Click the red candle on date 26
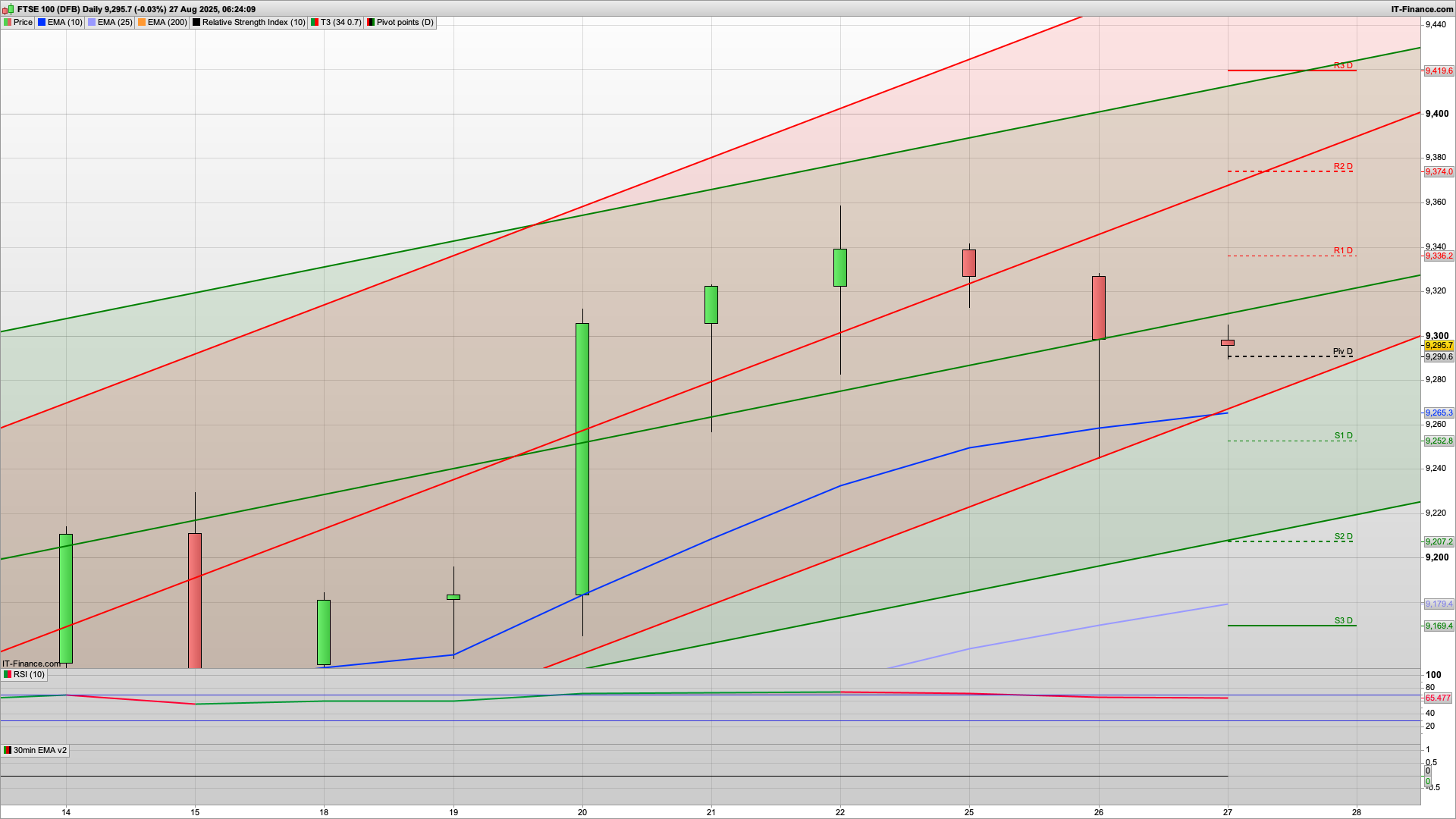This screenshot has height=819, width=1456. pyautogui.click(x=1099, y=308)
